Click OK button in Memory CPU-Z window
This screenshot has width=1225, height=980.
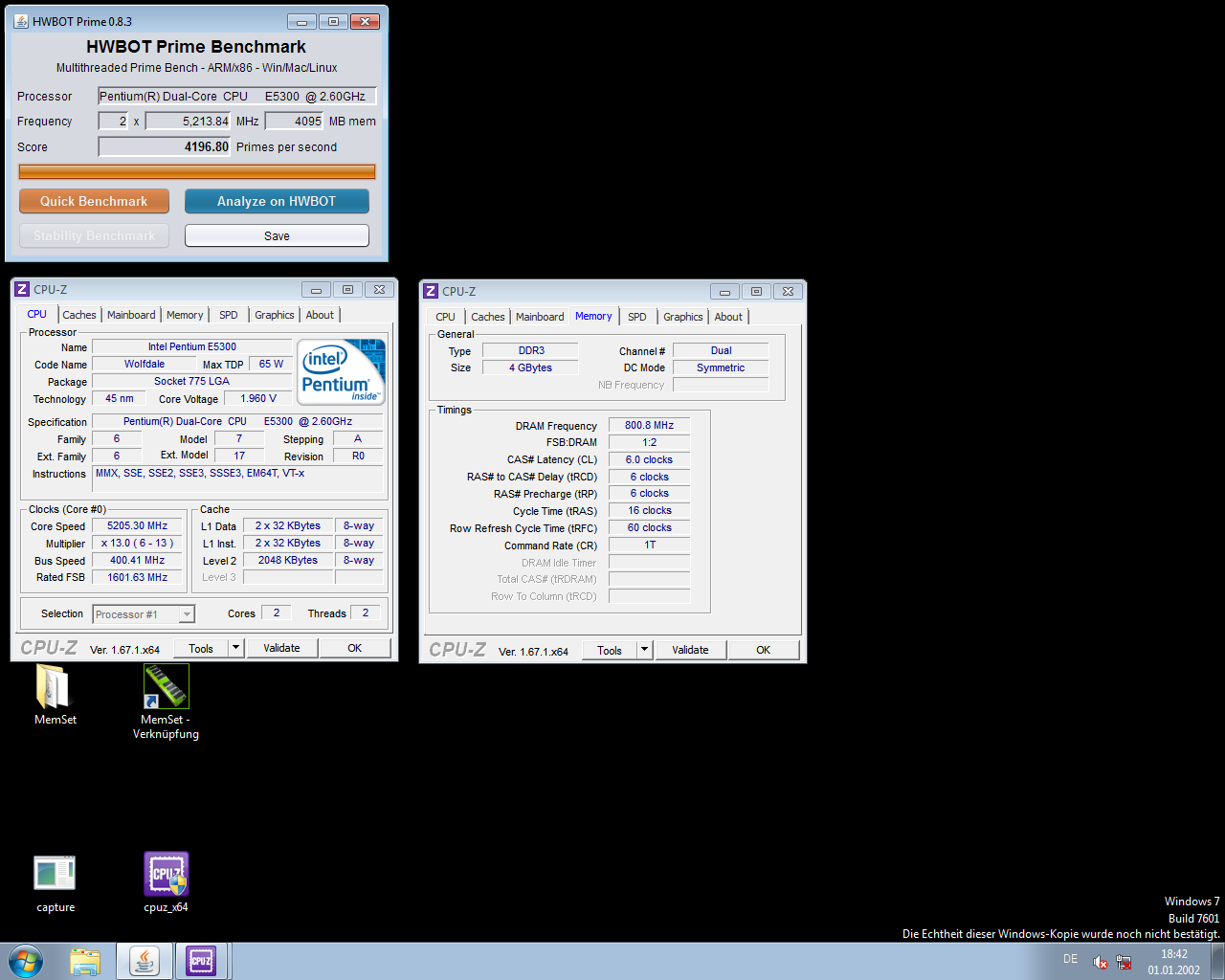click(763, 650)
